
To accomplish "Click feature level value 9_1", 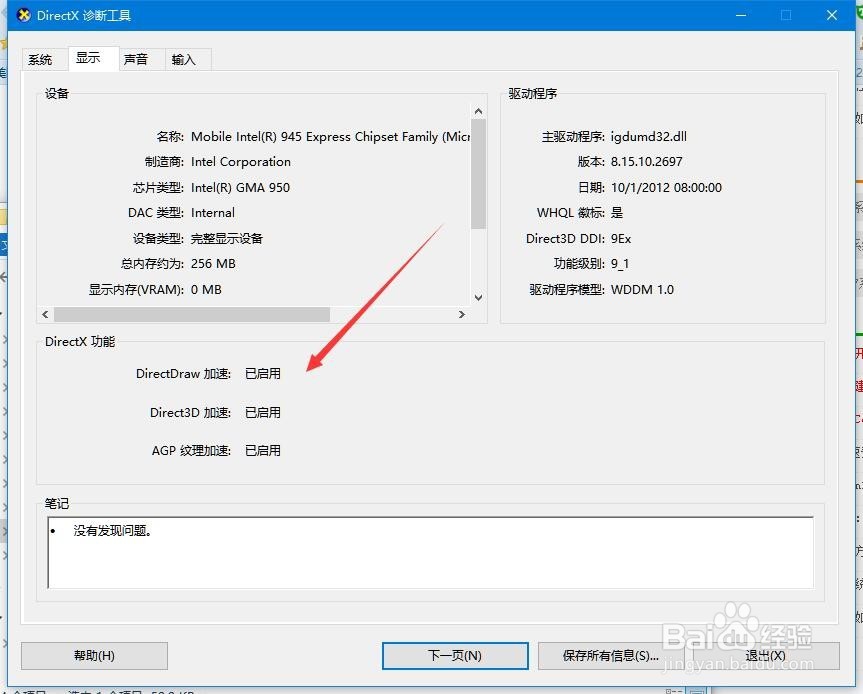I will [620, 264].
